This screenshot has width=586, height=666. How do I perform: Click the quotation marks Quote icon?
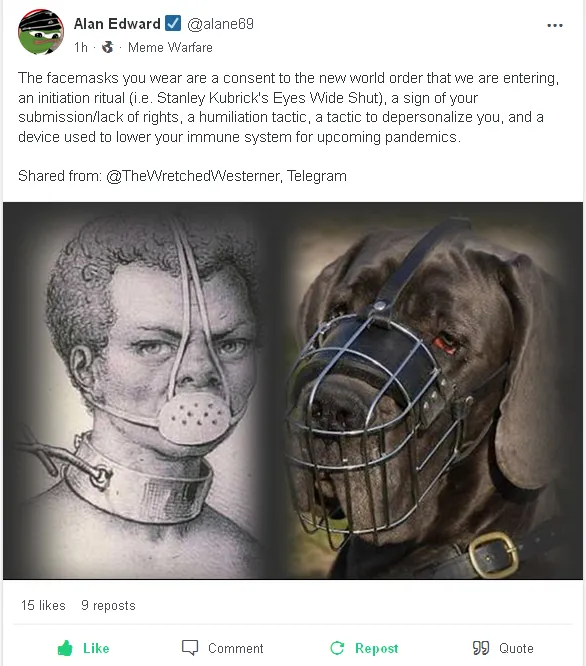(481, 648)
